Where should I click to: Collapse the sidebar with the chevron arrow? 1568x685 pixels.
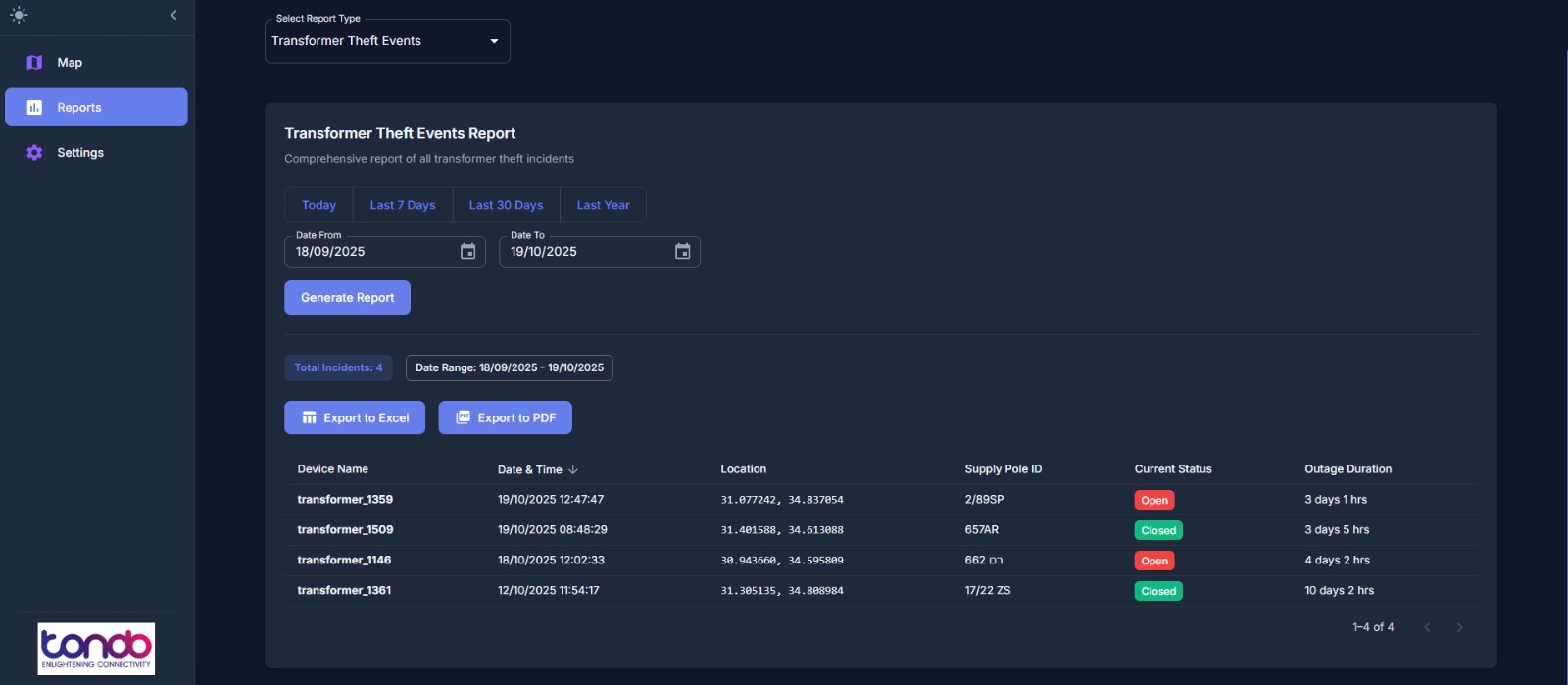click(x=173, y=15)
